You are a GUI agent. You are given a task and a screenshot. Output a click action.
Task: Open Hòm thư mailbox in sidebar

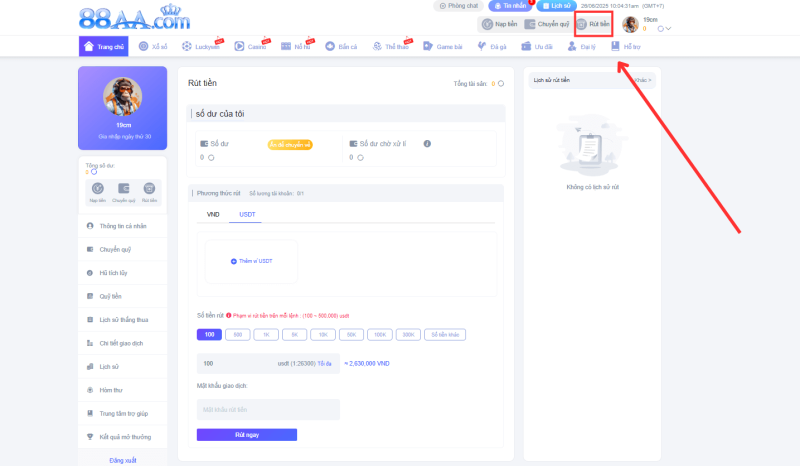coord(122,390)
